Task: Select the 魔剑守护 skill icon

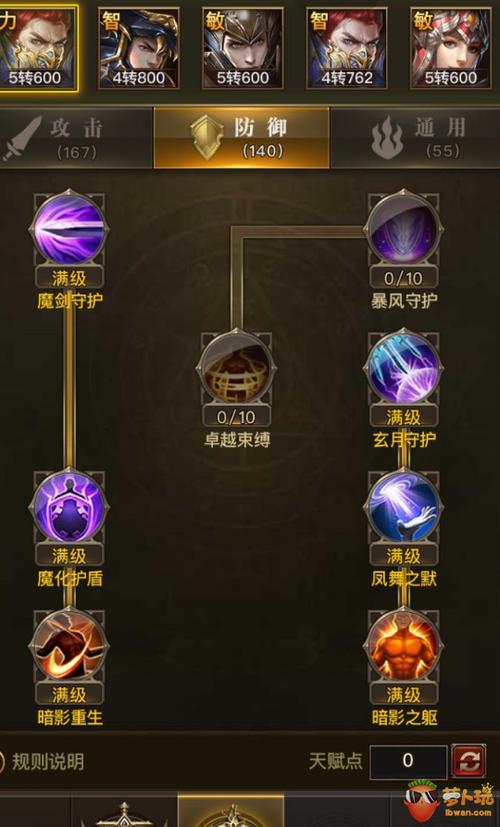Action: point(69,228)
